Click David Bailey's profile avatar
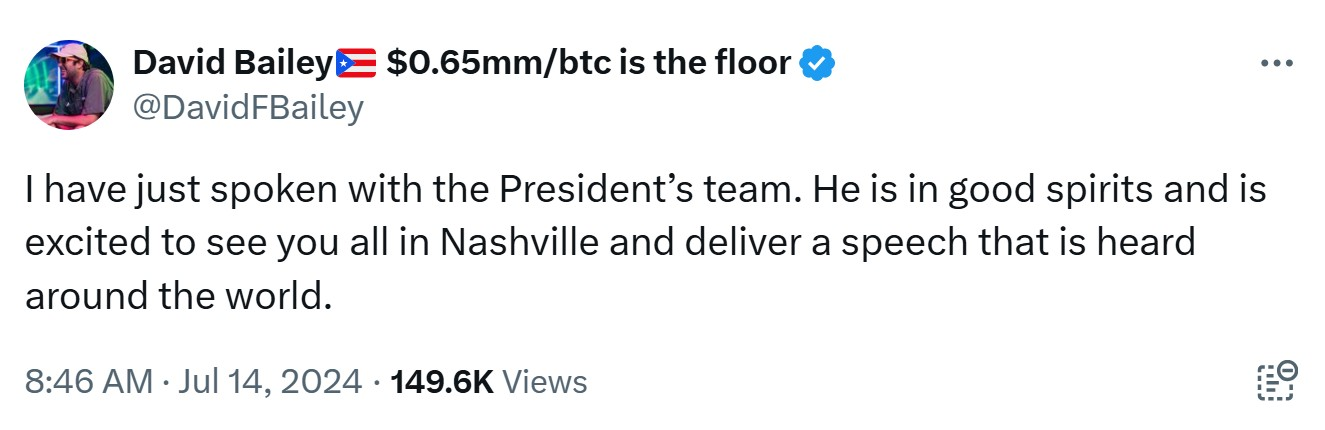Image resolution: width=1325 pixels, height=430 pixels. pyautogui.click(x=69, y=85)
